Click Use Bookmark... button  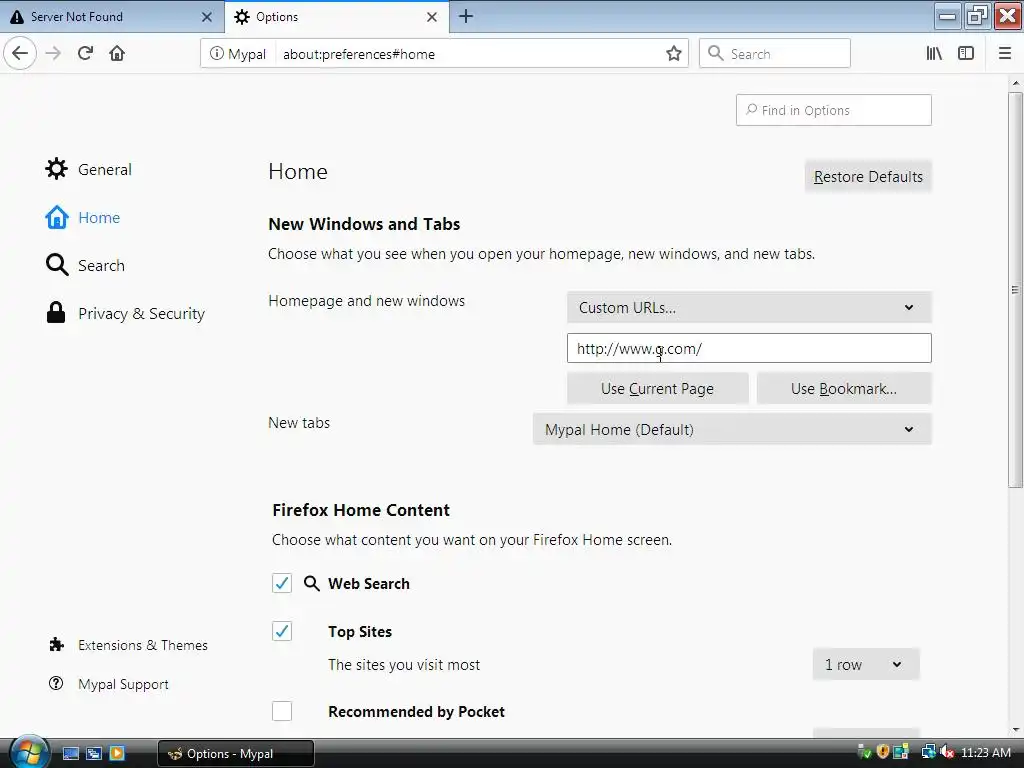point(844,389)
